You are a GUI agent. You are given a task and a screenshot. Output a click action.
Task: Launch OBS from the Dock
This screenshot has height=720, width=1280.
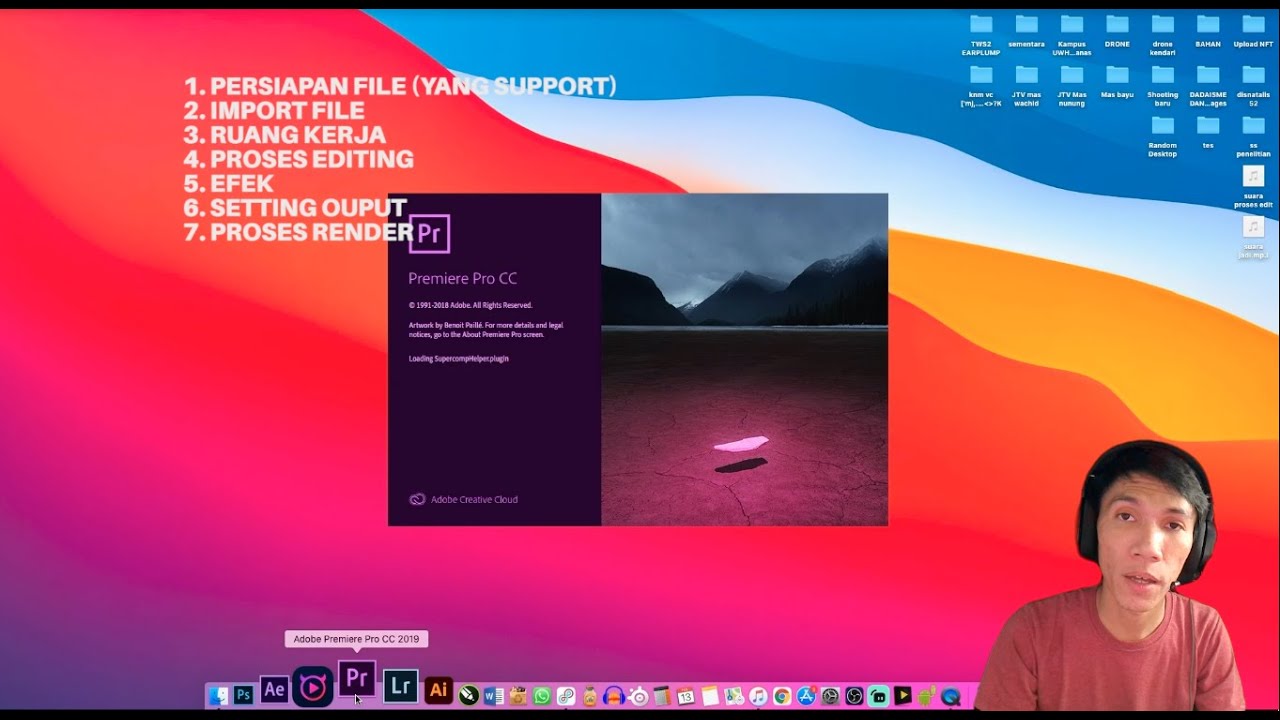point(854,696)
